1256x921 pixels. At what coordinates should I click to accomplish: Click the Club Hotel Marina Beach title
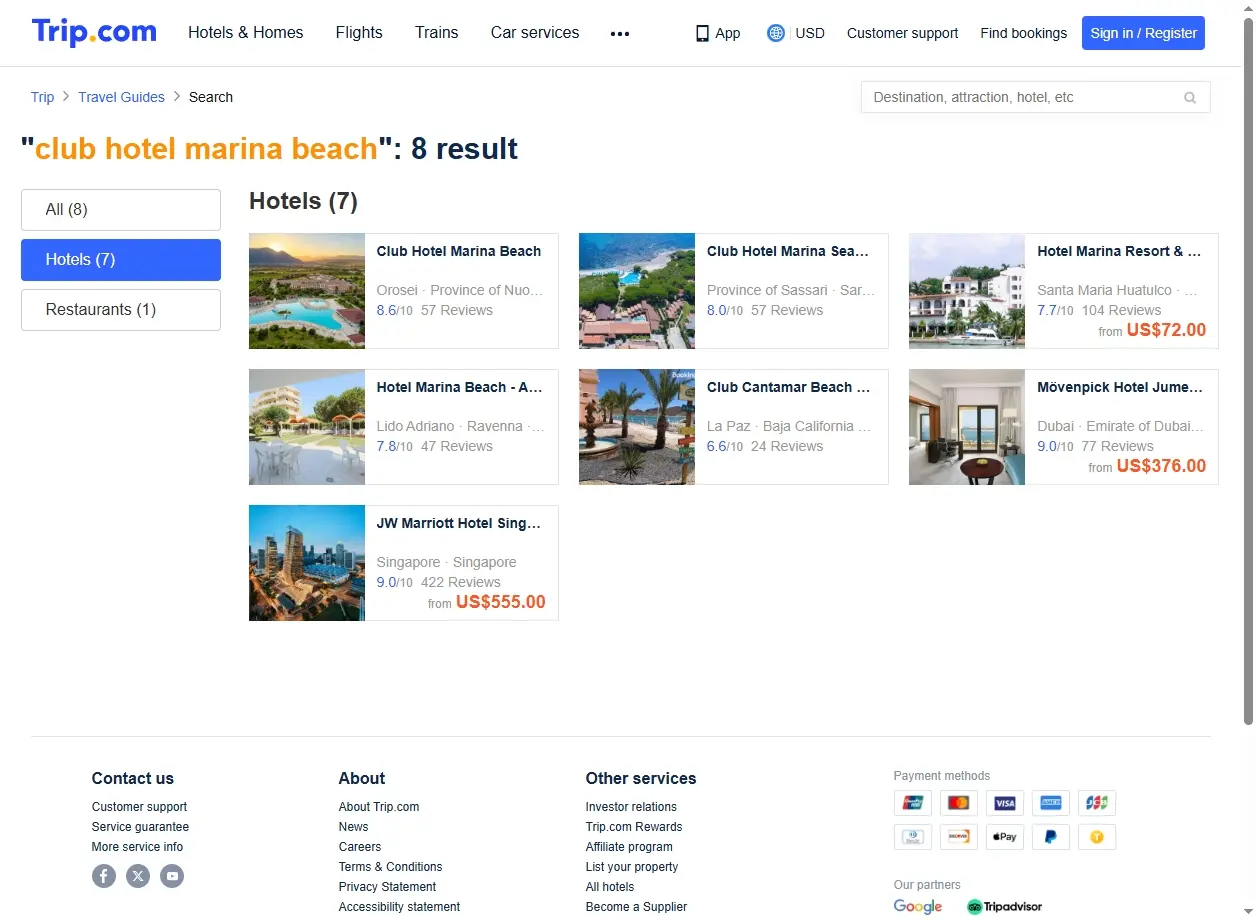[459, 251]
